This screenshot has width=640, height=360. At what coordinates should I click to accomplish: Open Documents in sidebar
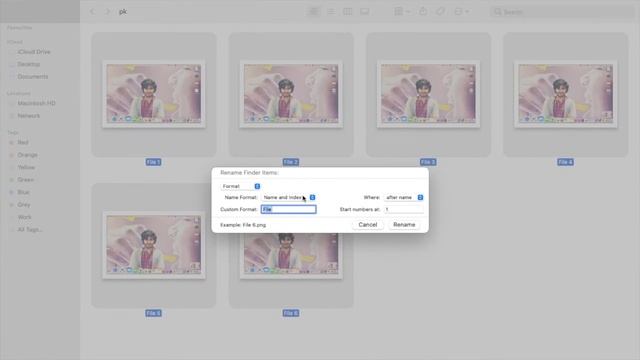(x=33, y=76)
